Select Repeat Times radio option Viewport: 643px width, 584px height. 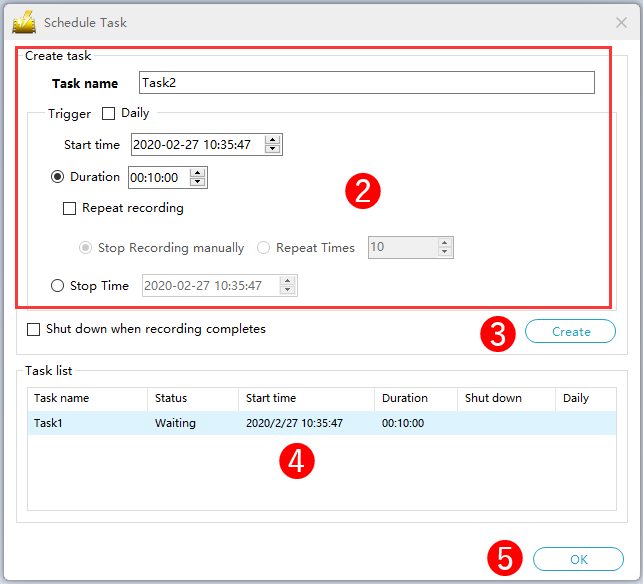click(x=263, y=248)
